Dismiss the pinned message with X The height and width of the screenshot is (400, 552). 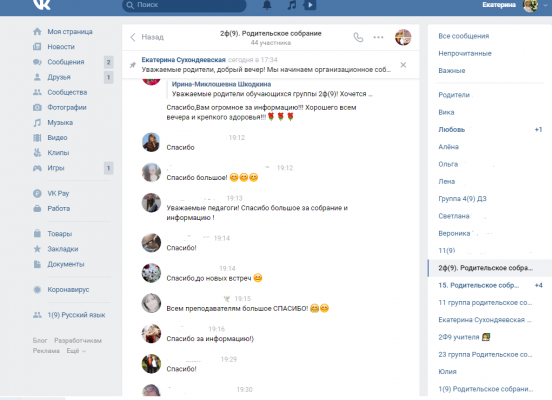click(403, 65)
